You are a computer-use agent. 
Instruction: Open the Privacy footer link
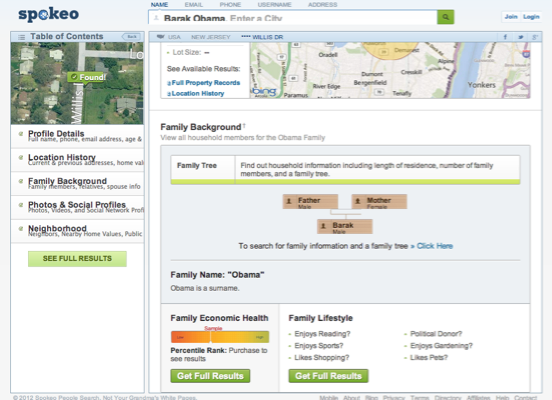click(394, 398)
